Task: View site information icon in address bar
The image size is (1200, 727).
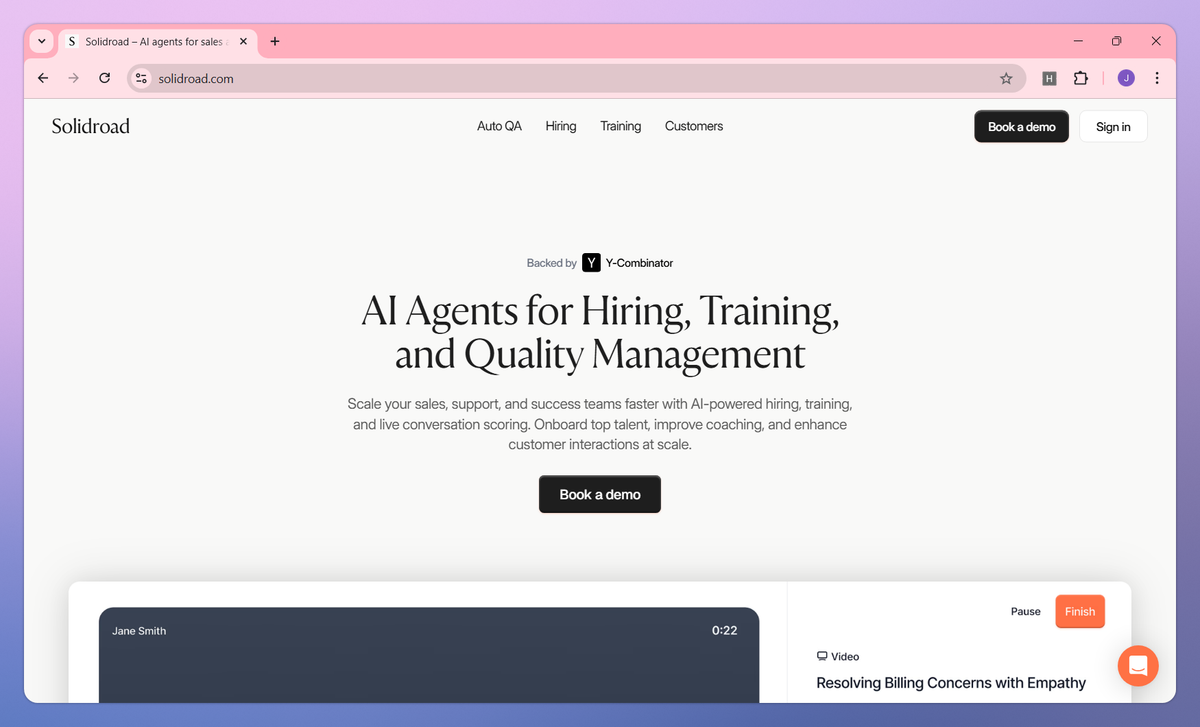Action: (x=141, y=78)
